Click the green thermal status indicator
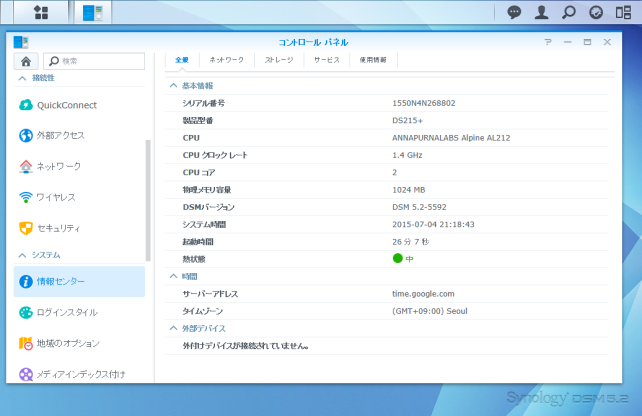The width and height of the screenshot is (642, 416). [x=398, y=258]
